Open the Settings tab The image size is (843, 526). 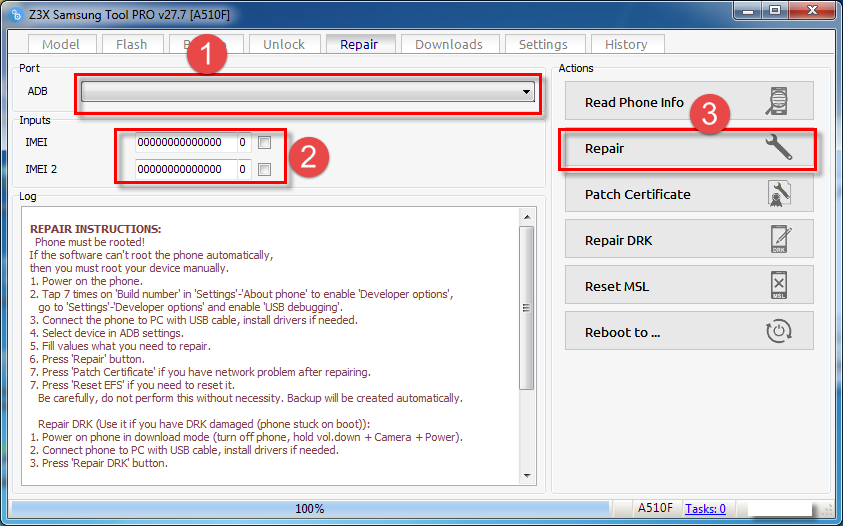[544, 44]
